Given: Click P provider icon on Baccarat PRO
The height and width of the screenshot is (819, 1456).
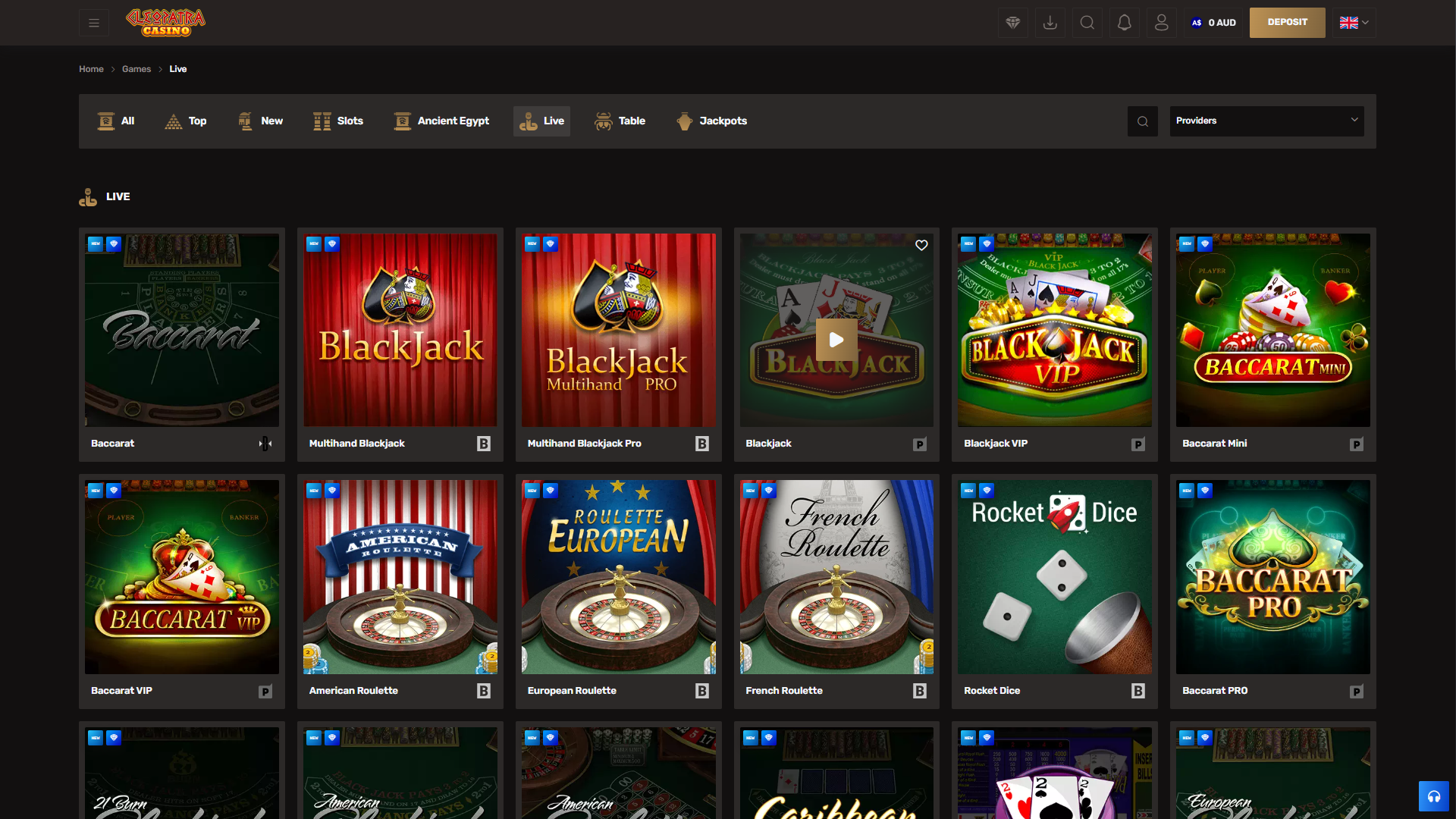Looking at the screenshot, I should [1357, 692].
